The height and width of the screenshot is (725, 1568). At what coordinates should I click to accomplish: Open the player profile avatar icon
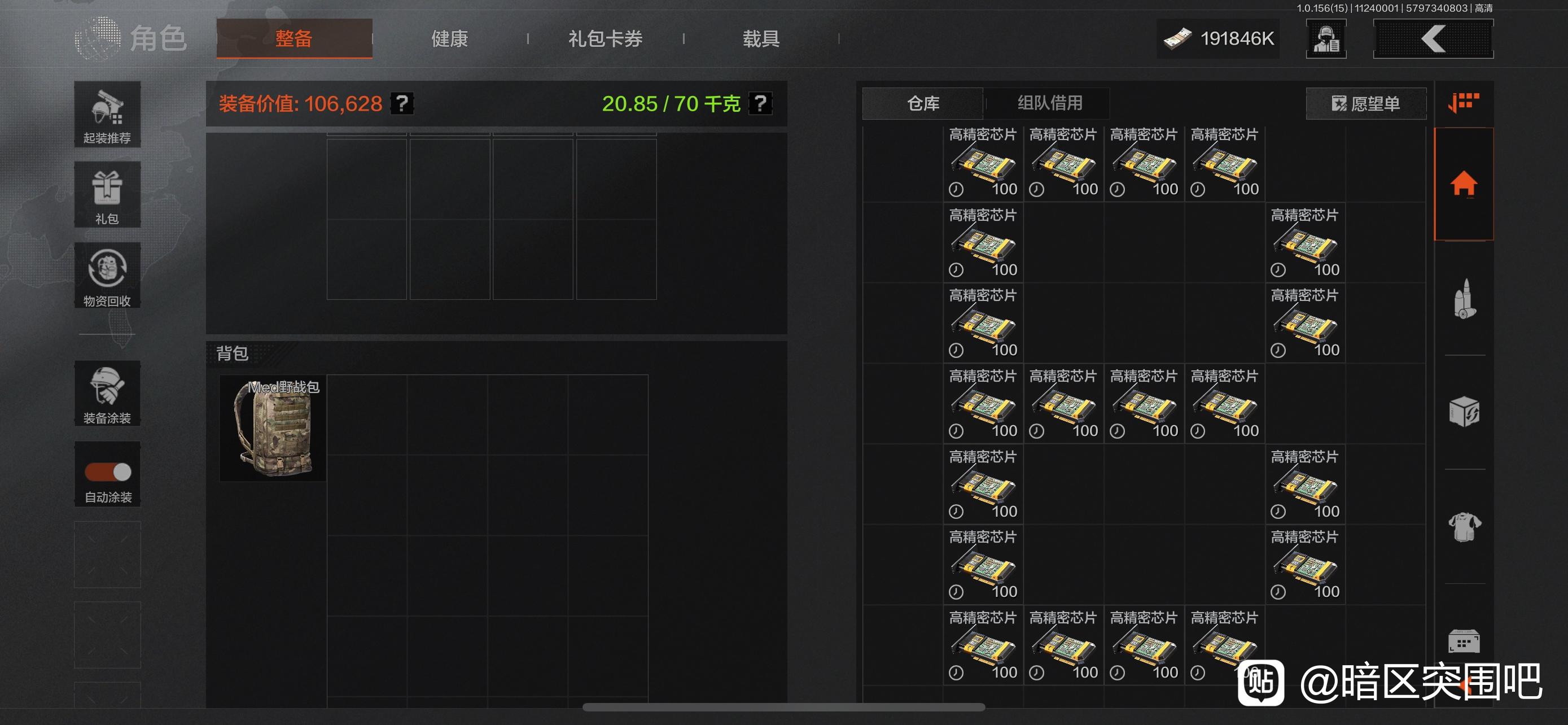click(x=1326, y=39)
